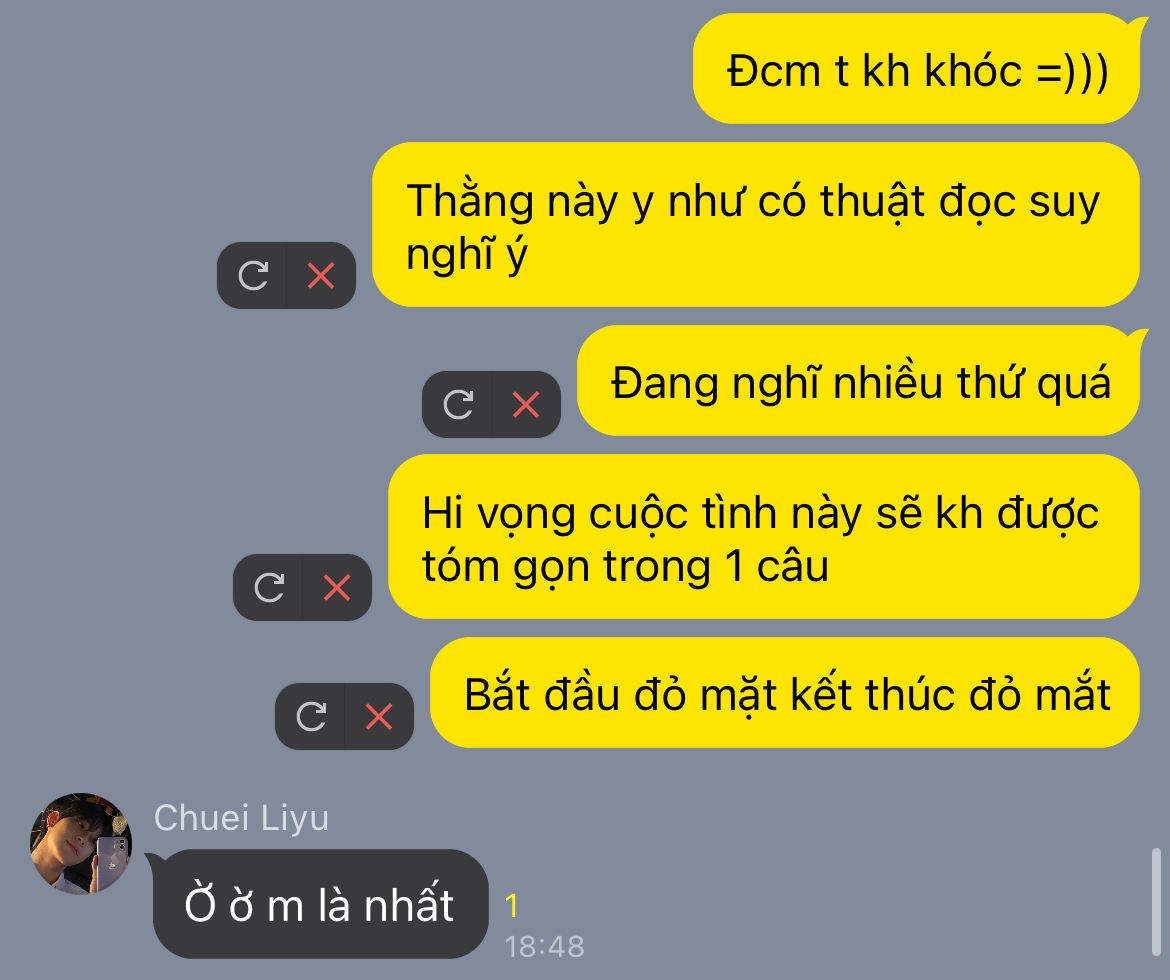1170x980 pixels.
Task: Select the "Đcm t kh khóc =)))" bubble
Action: pyautogui.click(x=916, y=70)
